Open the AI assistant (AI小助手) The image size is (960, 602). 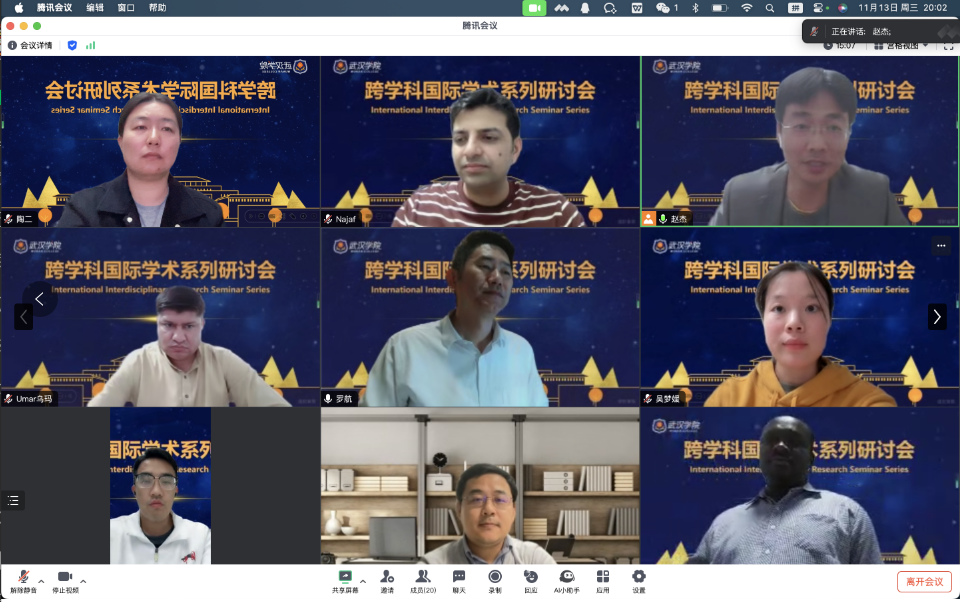pos(566,577)
